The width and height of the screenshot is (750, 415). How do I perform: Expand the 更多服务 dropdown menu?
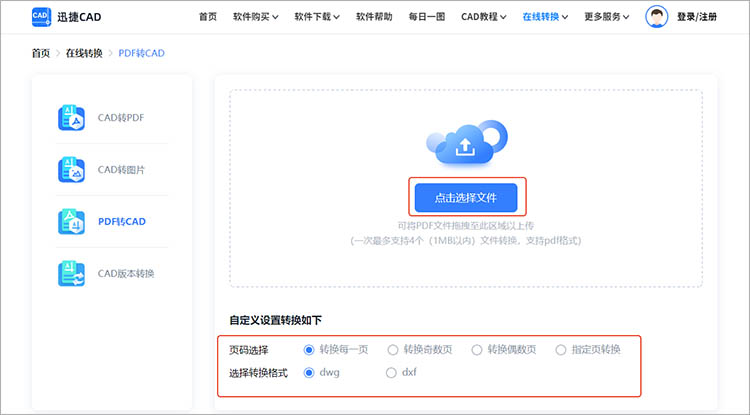[x=607, y=17]
